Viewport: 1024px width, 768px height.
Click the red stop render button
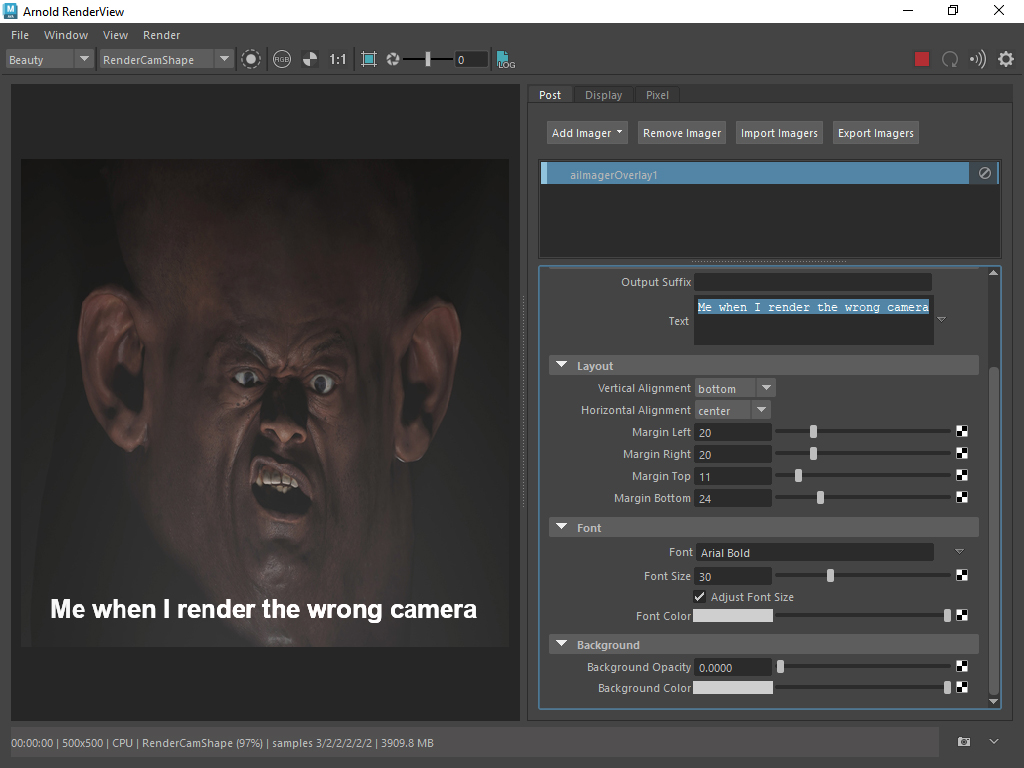point(922,59)
